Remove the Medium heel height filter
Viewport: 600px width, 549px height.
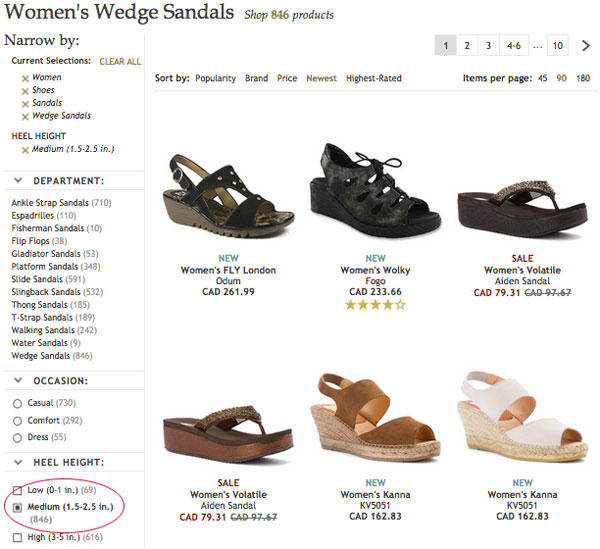pyautogui.click(x=25, y=150)
